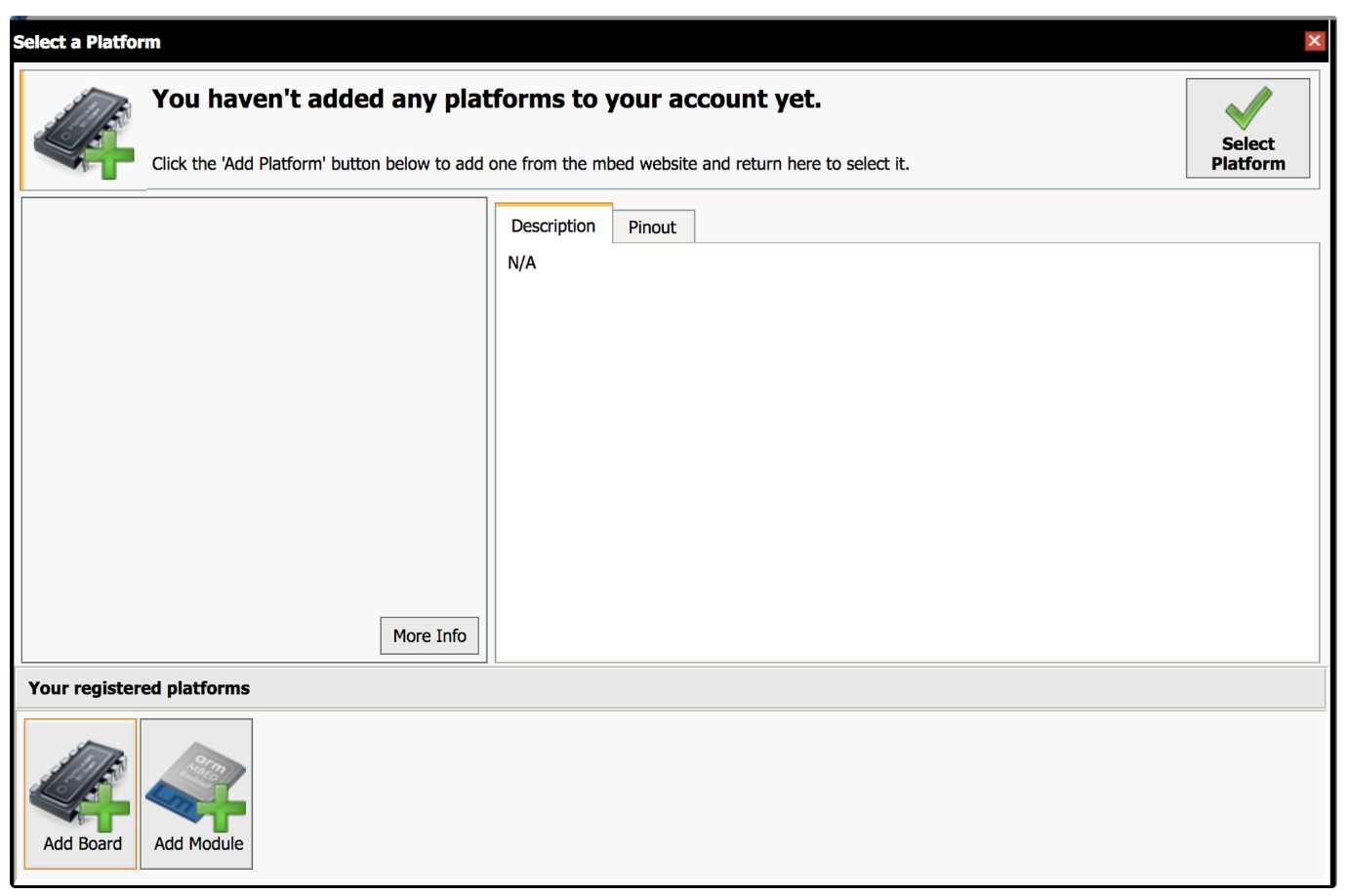Viewport: 1347px width, 896px height.
Task: Click the N/A text in the description
Action: 521,264
